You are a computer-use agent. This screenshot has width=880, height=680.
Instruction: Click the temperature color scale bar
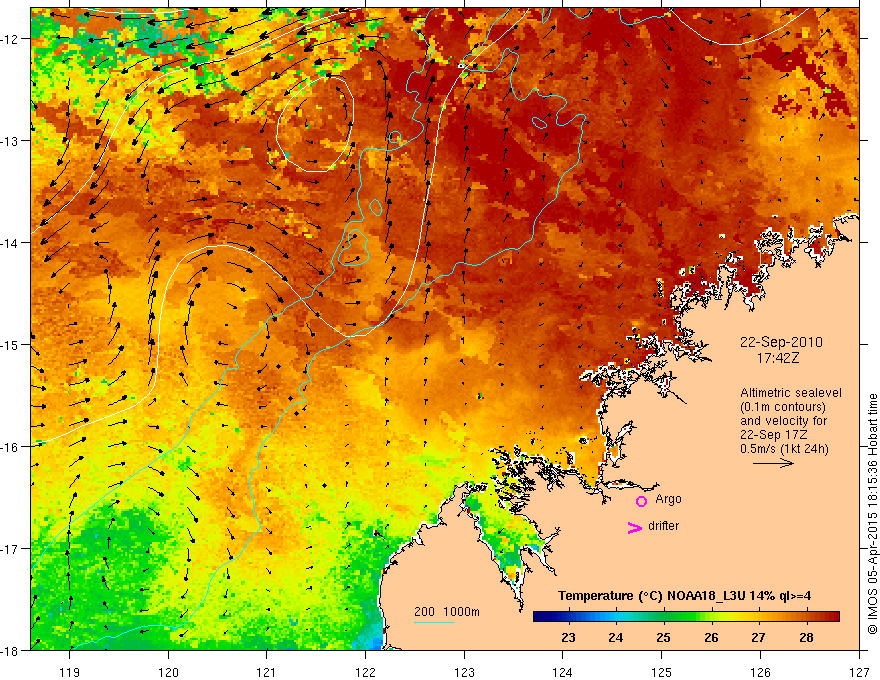click(686, 617)
